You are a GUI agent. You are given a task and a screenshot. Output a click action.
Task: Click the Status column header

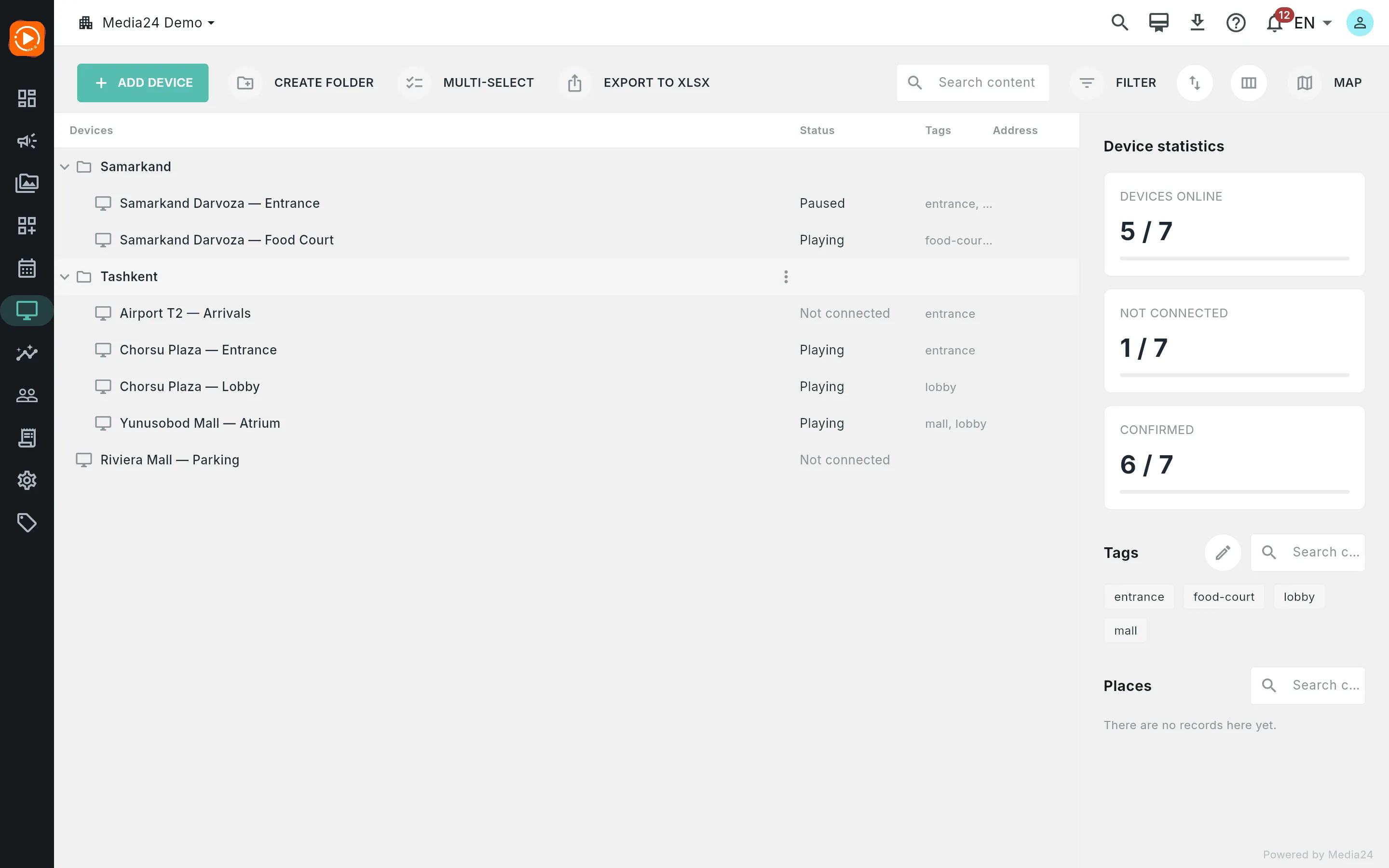pos(817,130)
